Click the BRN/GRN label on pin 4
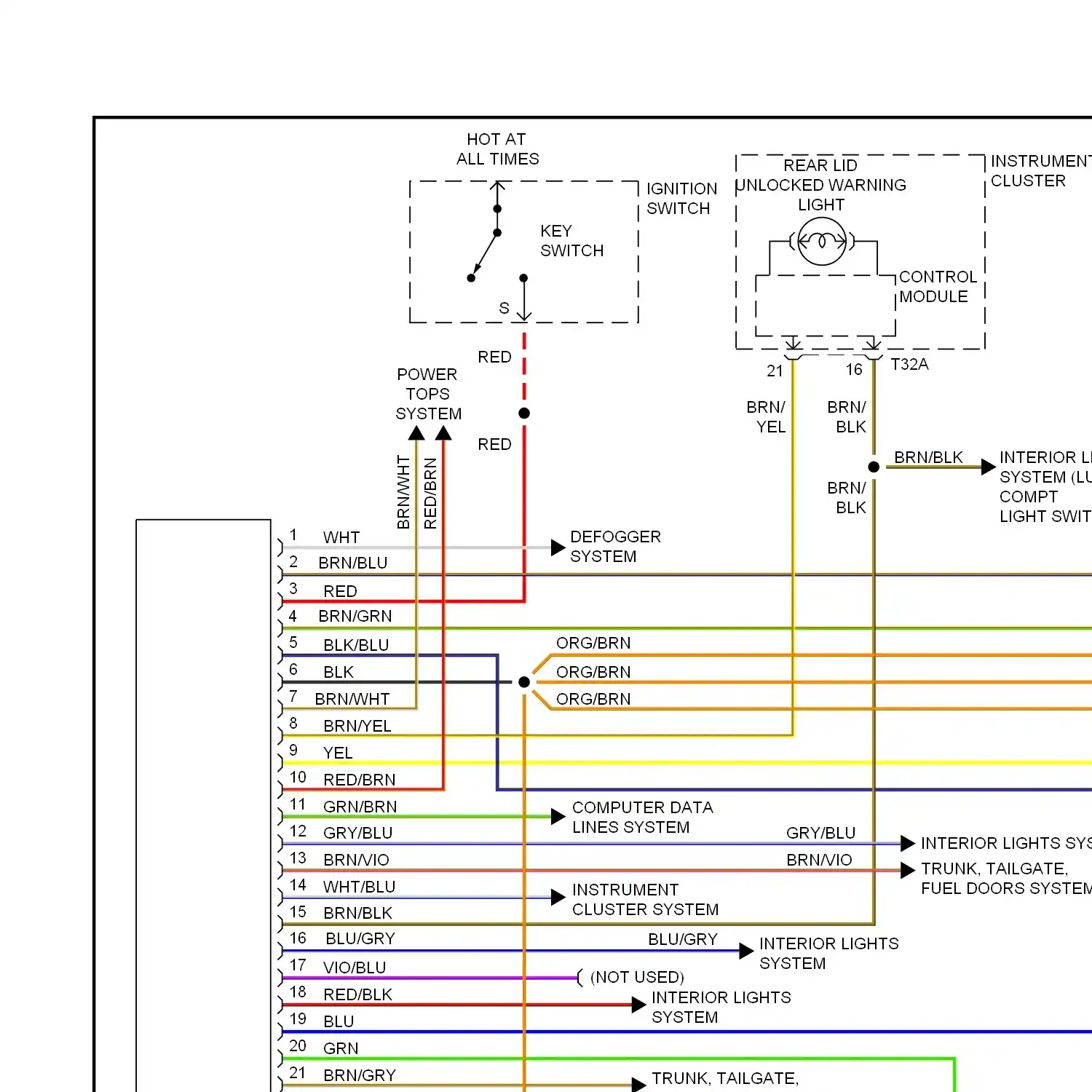 (x=355, y=616)
